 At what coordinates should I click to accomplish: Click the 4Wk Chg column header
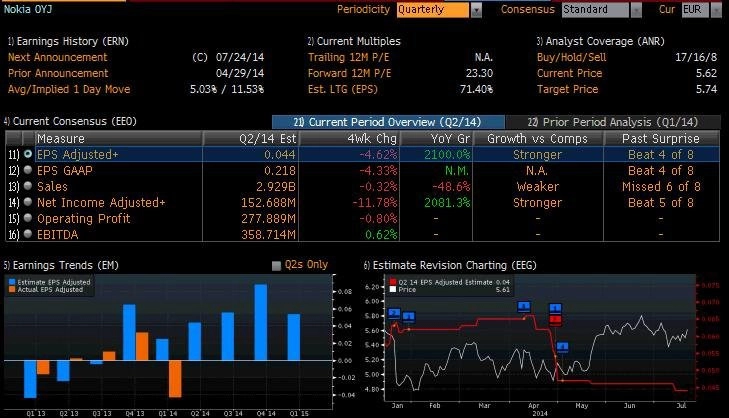(x=350, y=139)
